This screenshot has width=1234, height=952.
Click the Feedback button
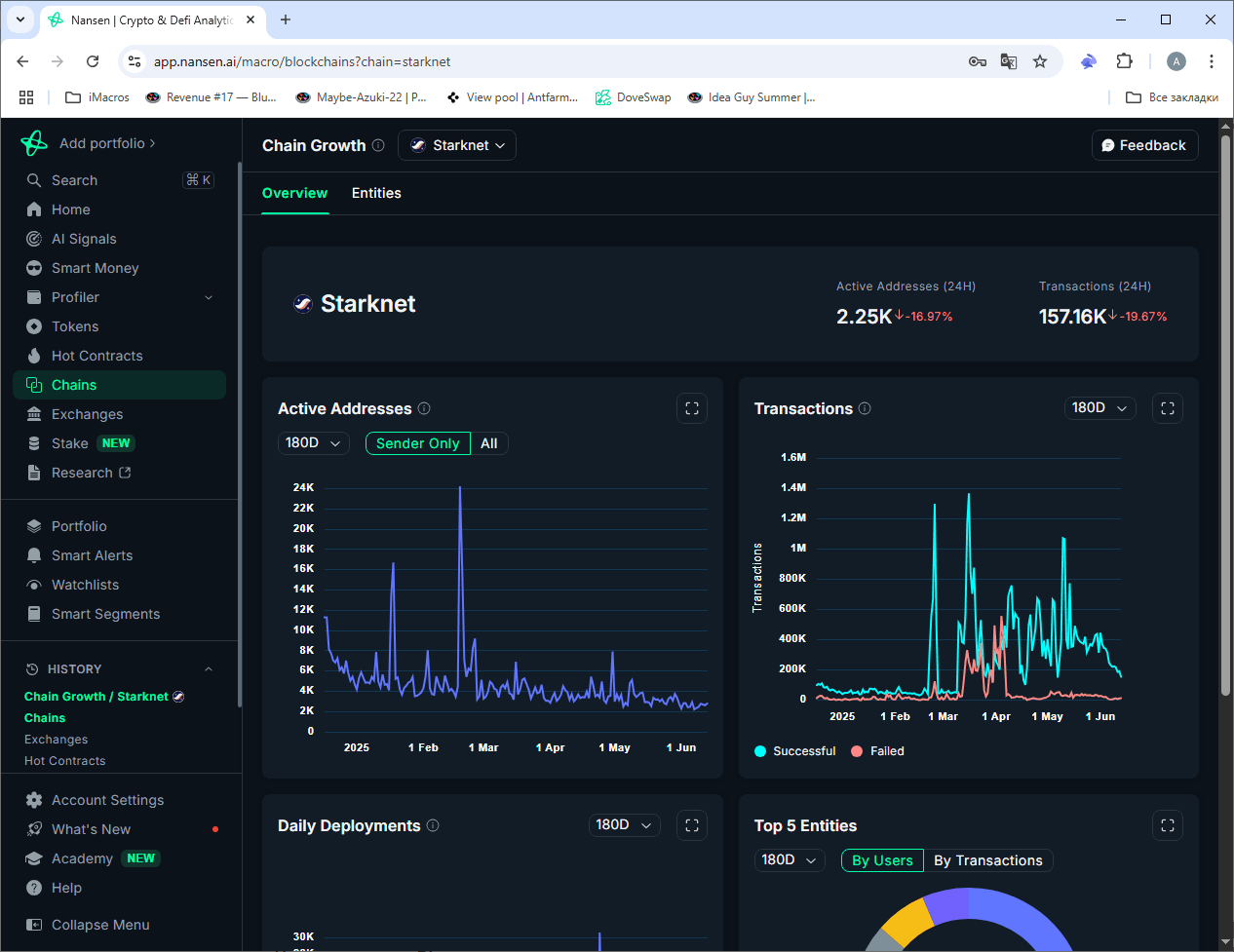(1144, 145)
